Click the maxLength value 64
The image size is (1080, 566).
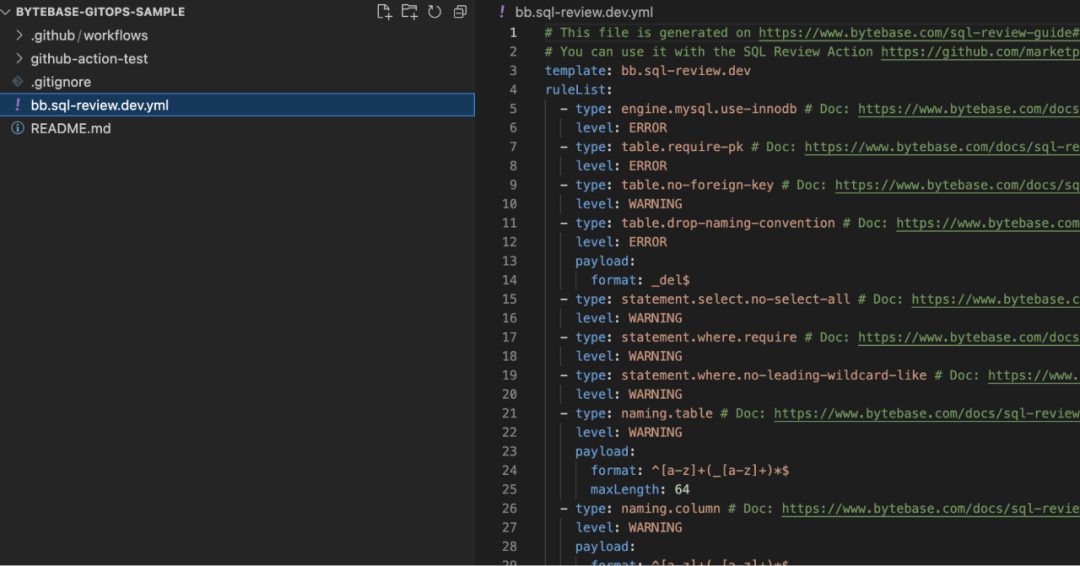coord(682,490)
